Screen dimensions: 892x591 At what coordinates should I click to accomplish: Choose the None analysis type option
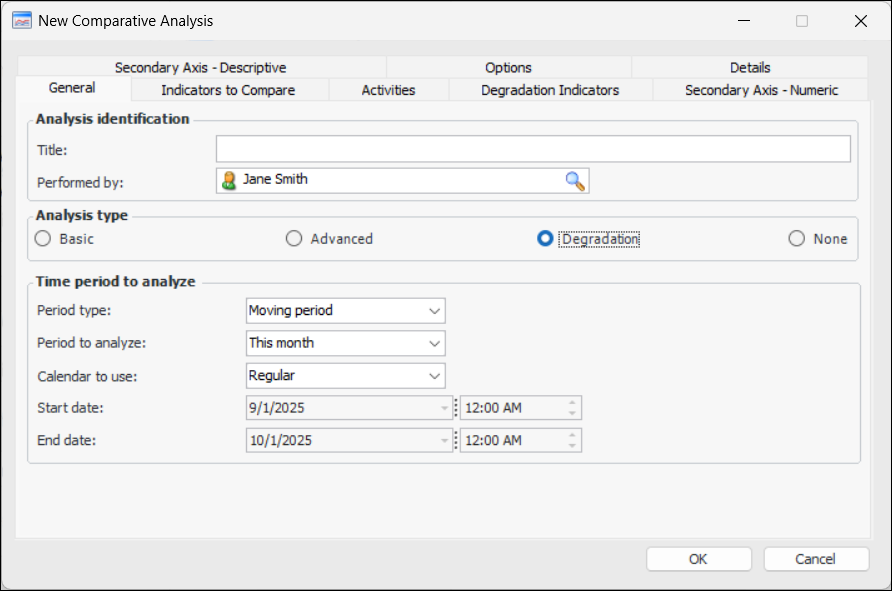tap(797, 239)
